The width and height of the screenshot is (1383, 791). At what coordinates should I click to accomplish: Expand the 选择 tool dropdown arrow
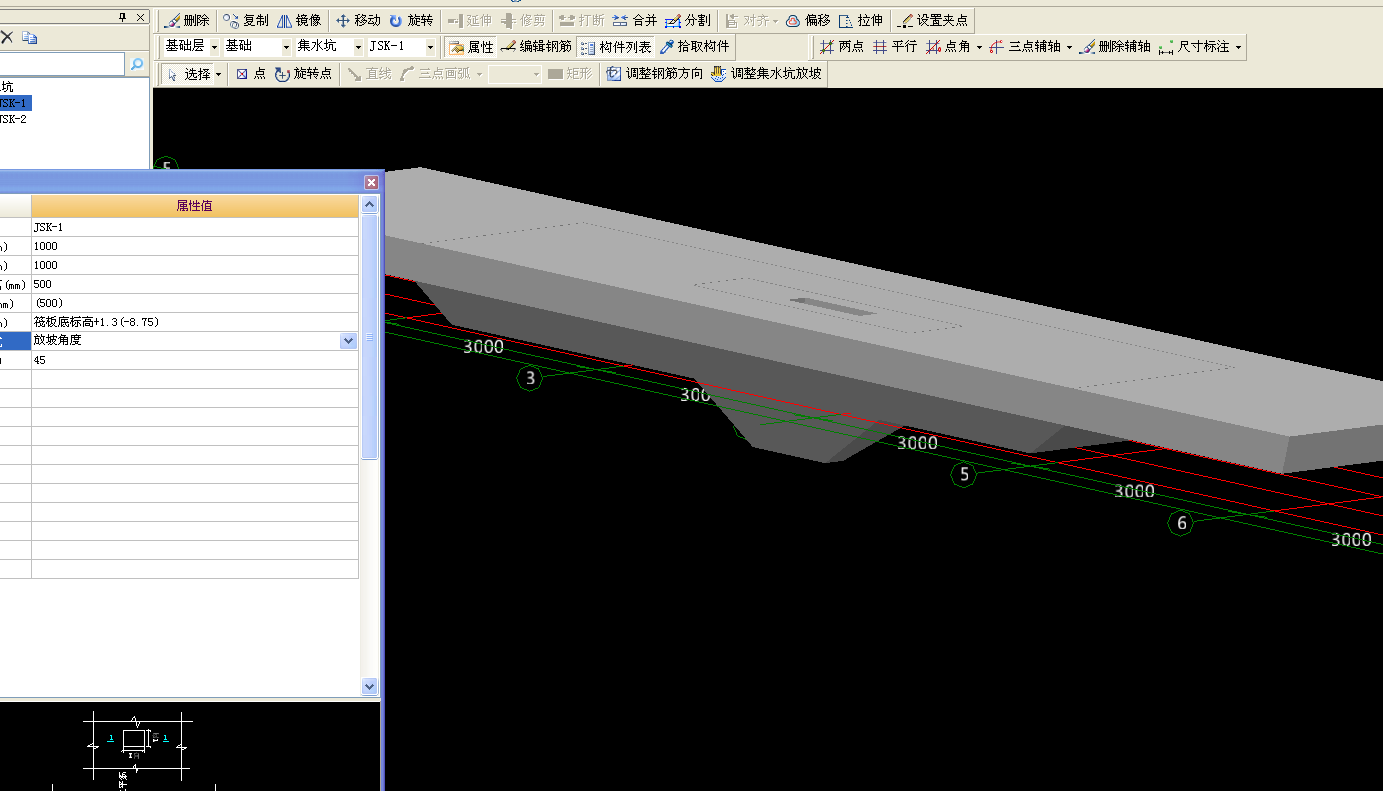tap(218, 74)
